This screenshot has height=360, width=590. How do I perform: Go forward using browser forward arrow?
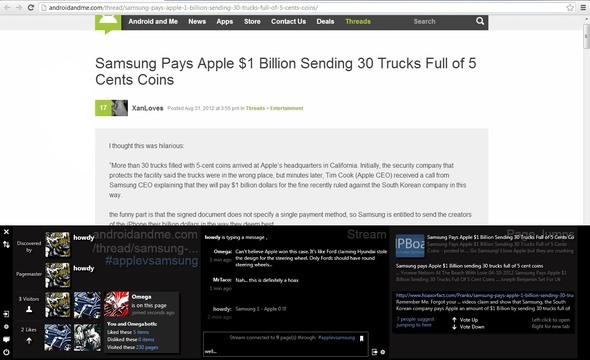(18, 8)
